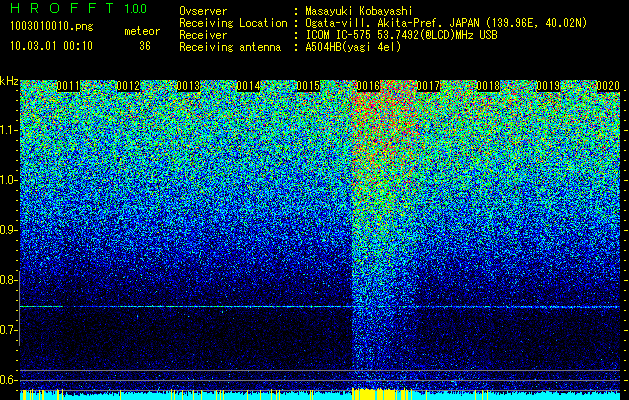Screen dimensions: 629x400
Task: Click the 0015 time marker
Action: click(308, 86)
